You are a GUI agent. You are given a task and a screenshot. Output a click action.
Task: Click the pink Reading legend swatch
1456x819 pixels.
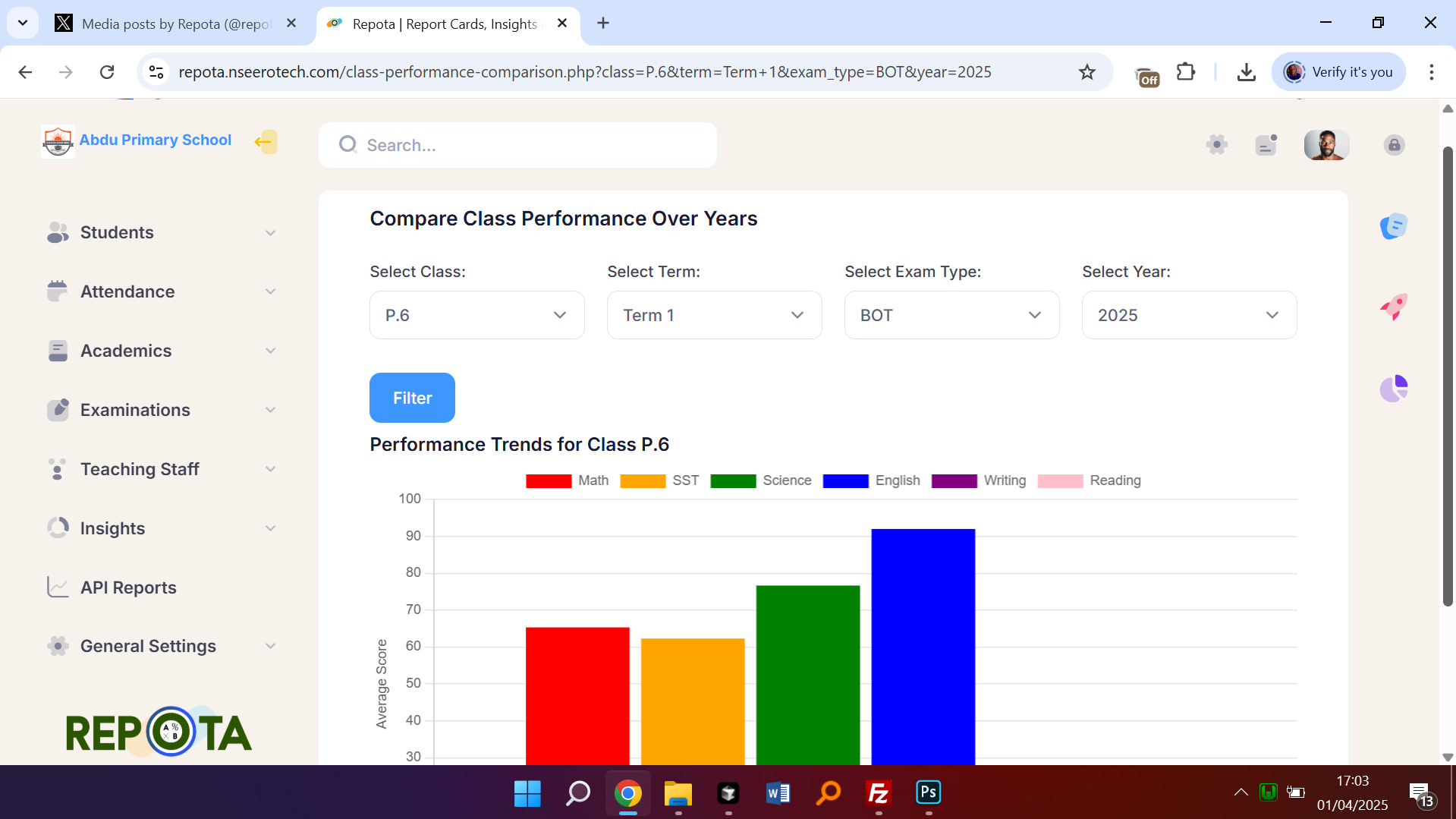coord(1059,481)
